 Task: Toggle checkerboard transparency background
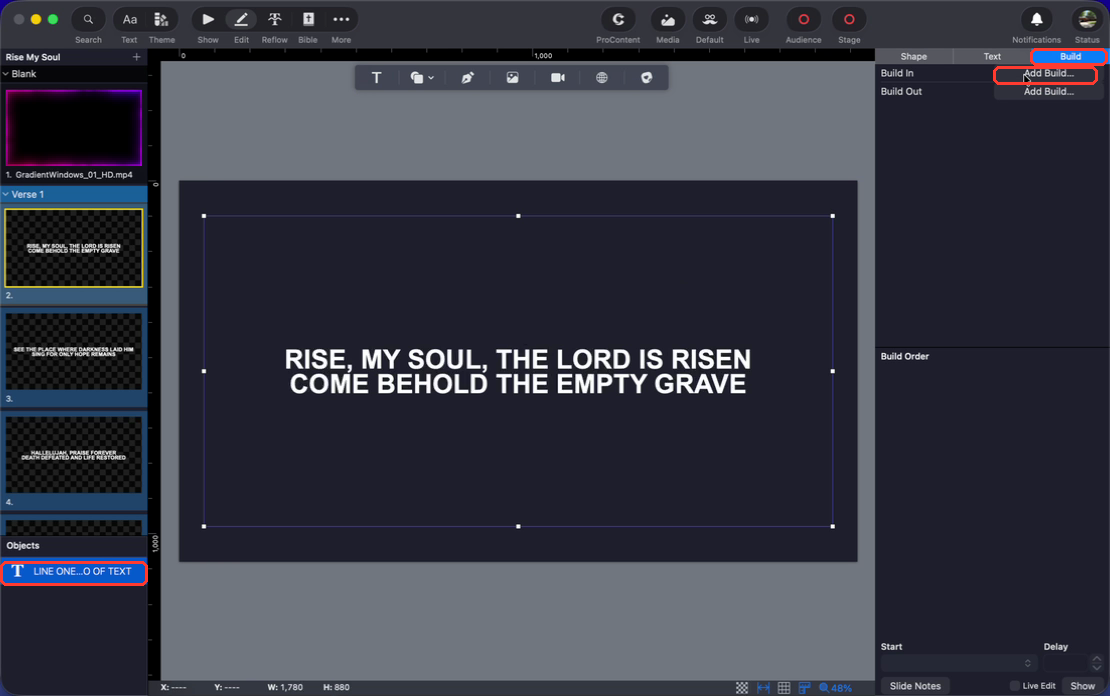pyautogui.click(x=742, y=688)
